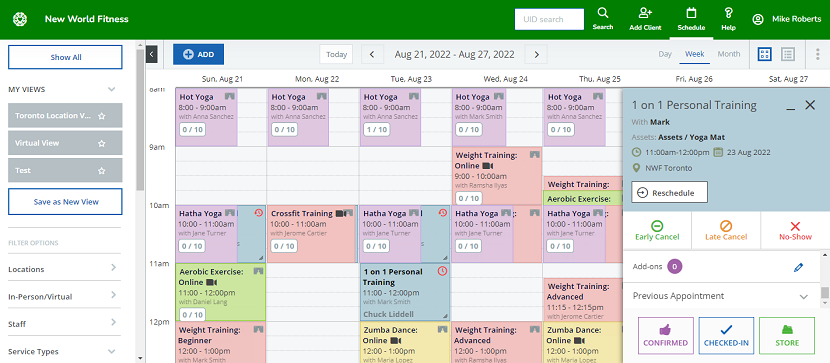Close the 1 on 1 Personal Training panel
The width and height of the screenshot is (830, 363).
coord(810,105)
